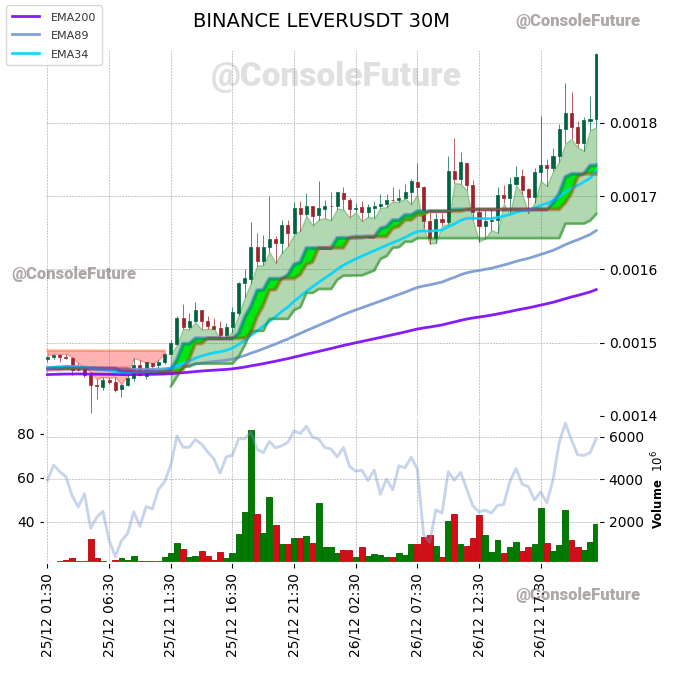Click the blue-gray EMA89 legend line sample

(x=26, y=35)
